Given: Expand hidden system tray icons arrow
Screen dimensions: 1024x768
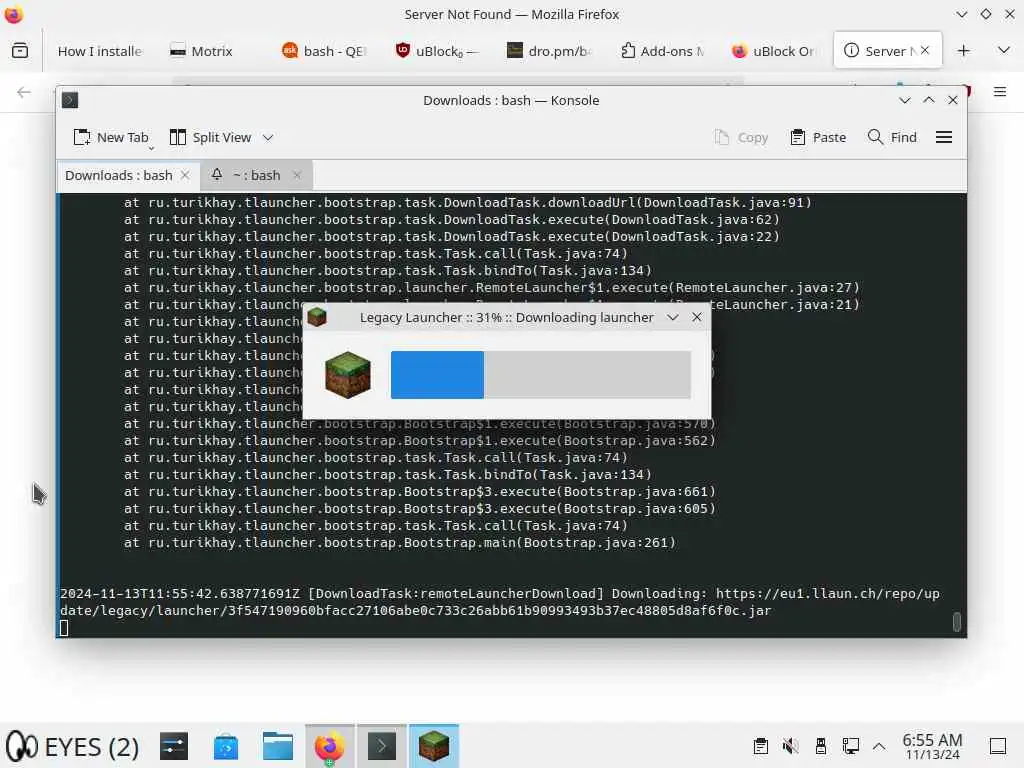Looking at the screenshot, I should click(879, 746).
